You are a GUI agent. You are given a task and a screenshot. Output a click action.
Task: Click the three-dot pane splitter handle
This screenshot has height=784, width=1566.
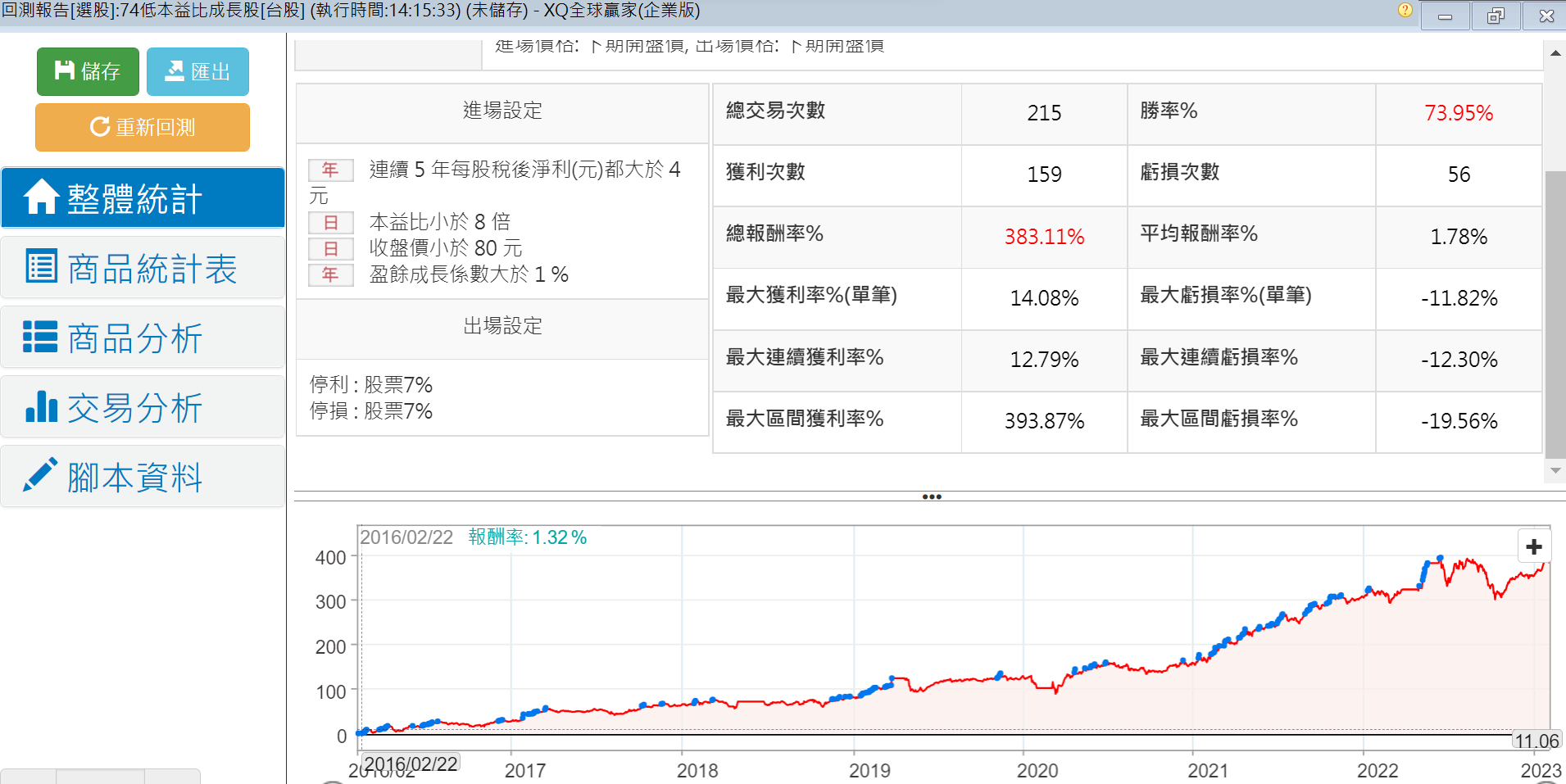[x=931, y=496]
